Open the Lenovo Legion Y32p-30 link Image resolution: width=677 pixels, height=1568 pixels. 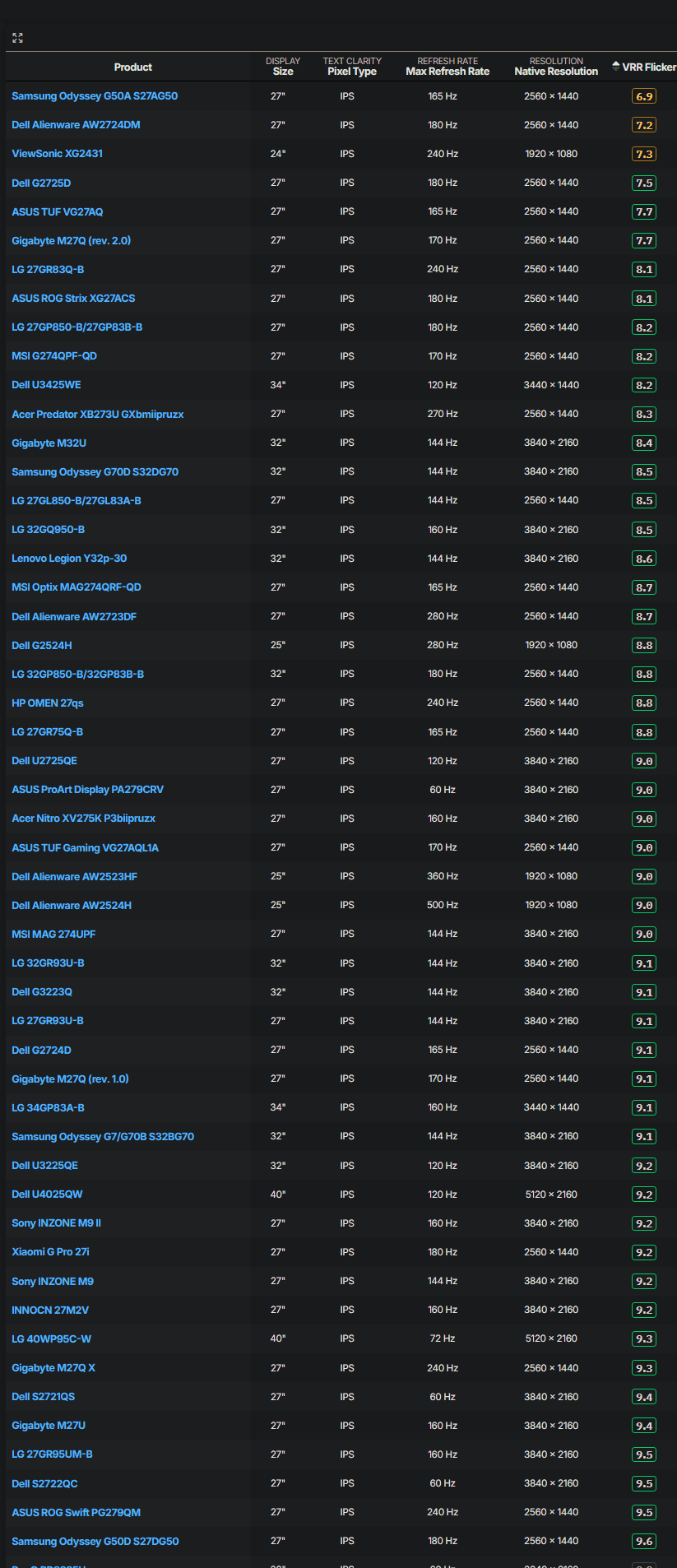click(69, 559)
